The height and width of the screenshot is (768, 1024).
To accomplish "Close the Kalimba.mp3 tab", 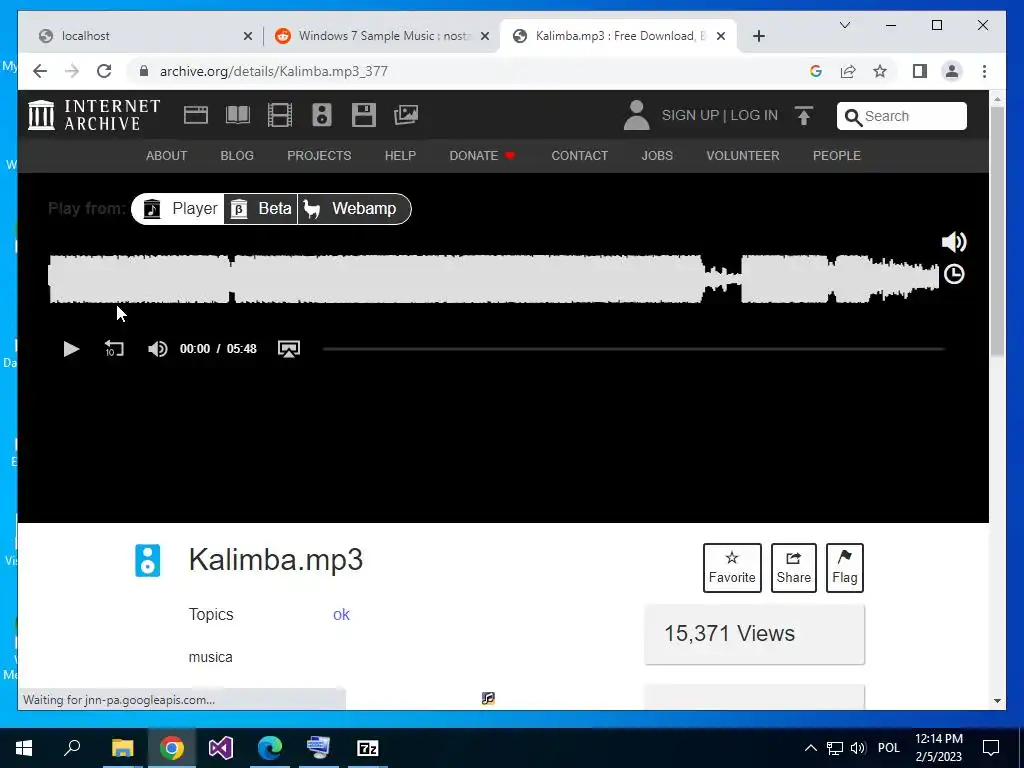I will click(x=720, y=36).
